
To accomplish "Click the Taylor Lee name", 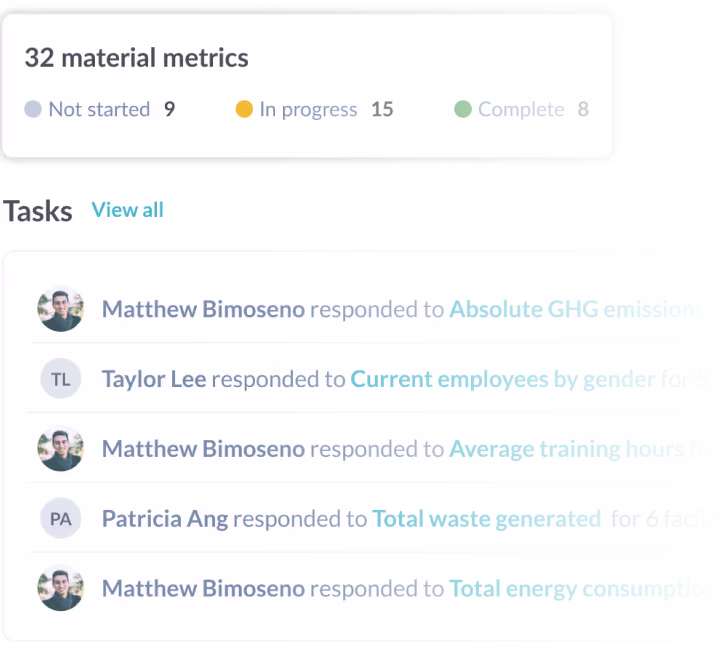I will 154,379.
